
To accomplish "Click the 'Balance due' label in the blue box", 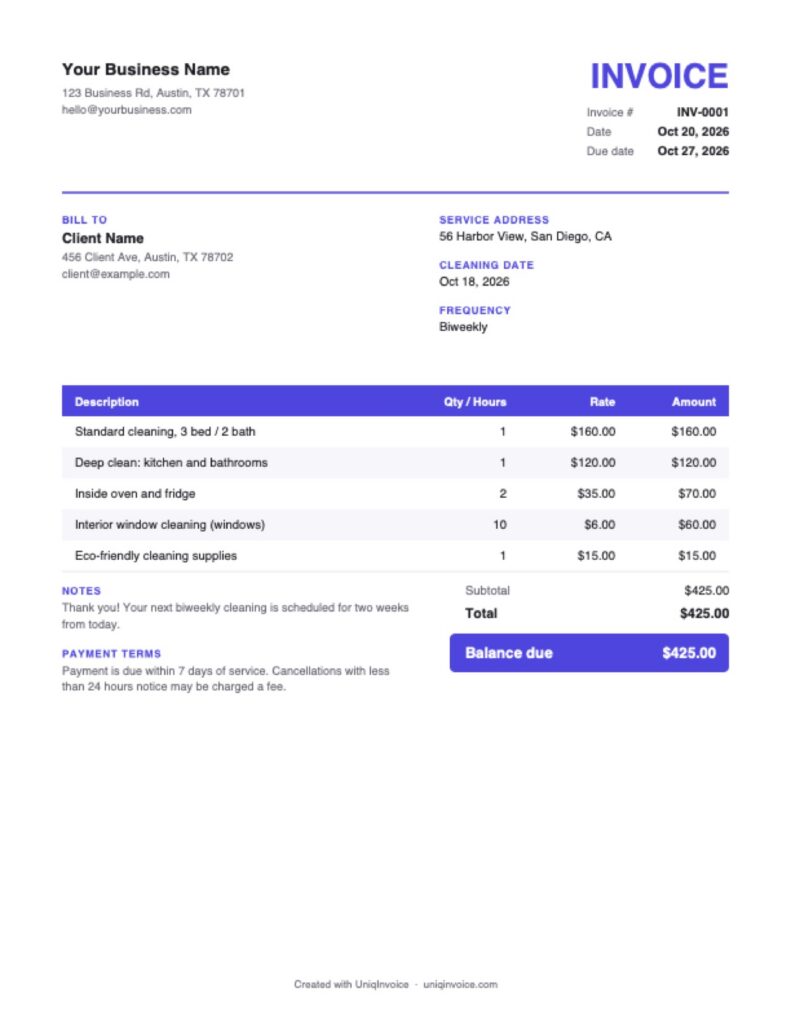I will [x=508, y=653].
